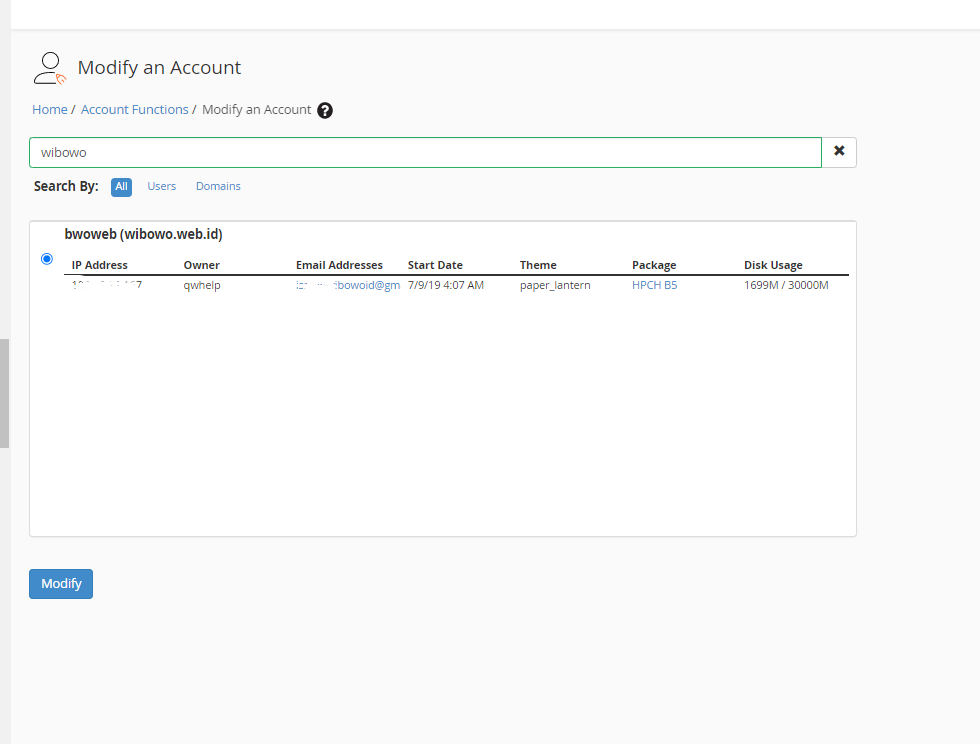Click the Modify an Account user icon
Screen dimensions: 980x744
coord(49,68)
